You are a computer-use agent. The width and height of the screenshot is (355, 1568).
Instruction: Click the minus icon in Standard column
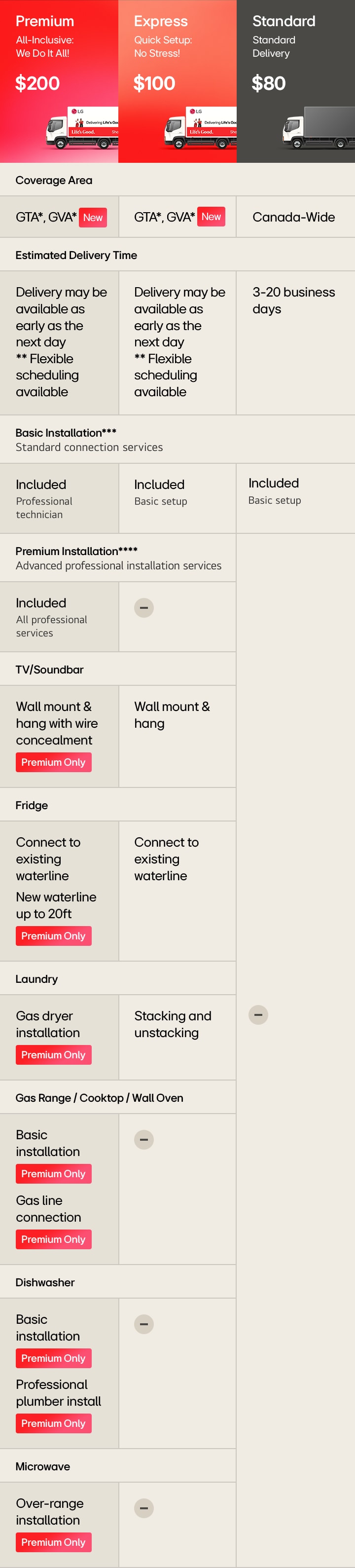258,1015
